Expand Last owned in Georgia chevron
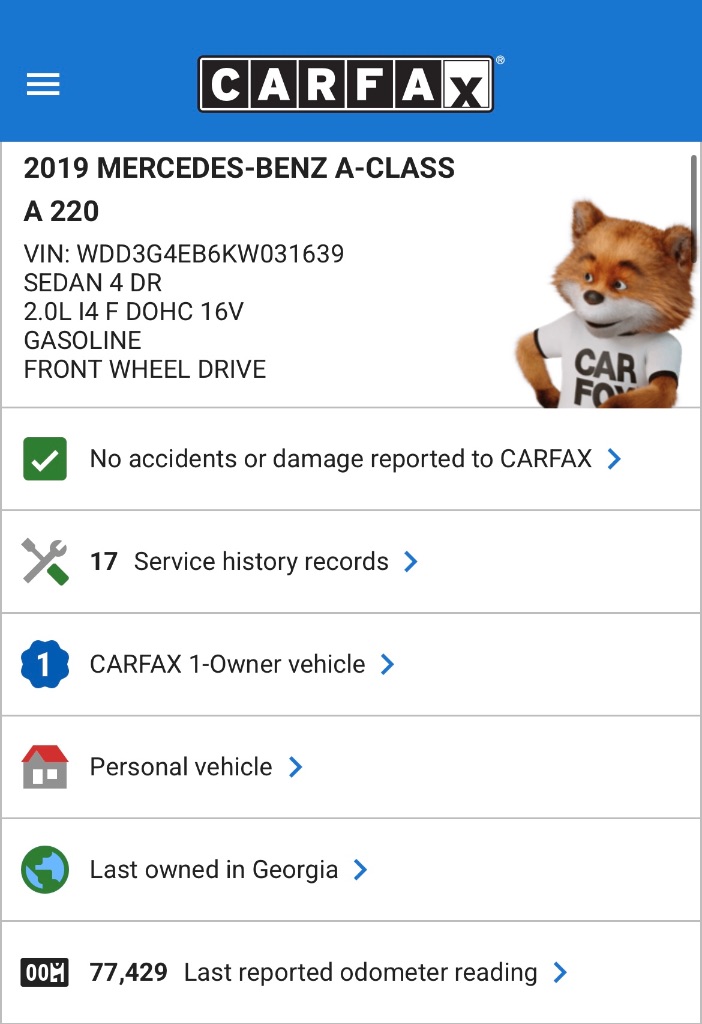702x1024 pixels. [361, 870]
